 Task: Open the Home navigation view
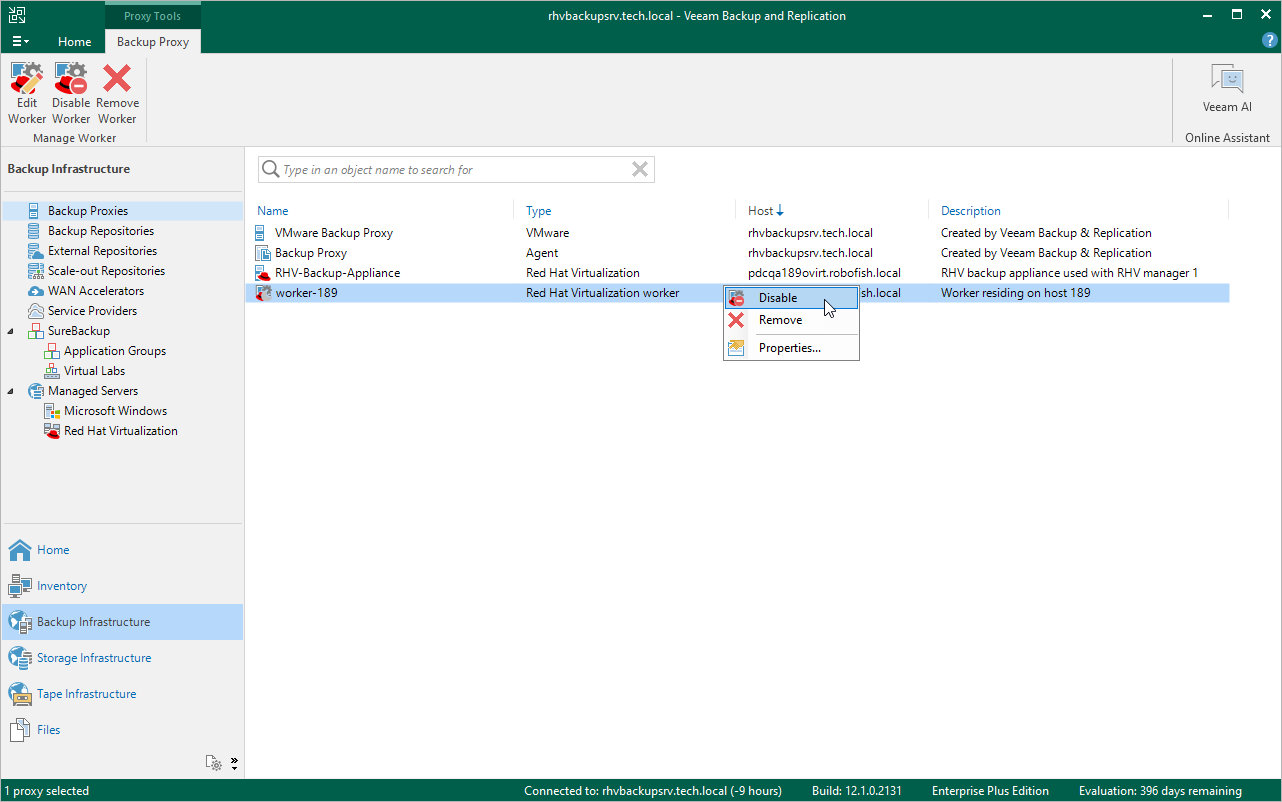(x=122, y=550)
